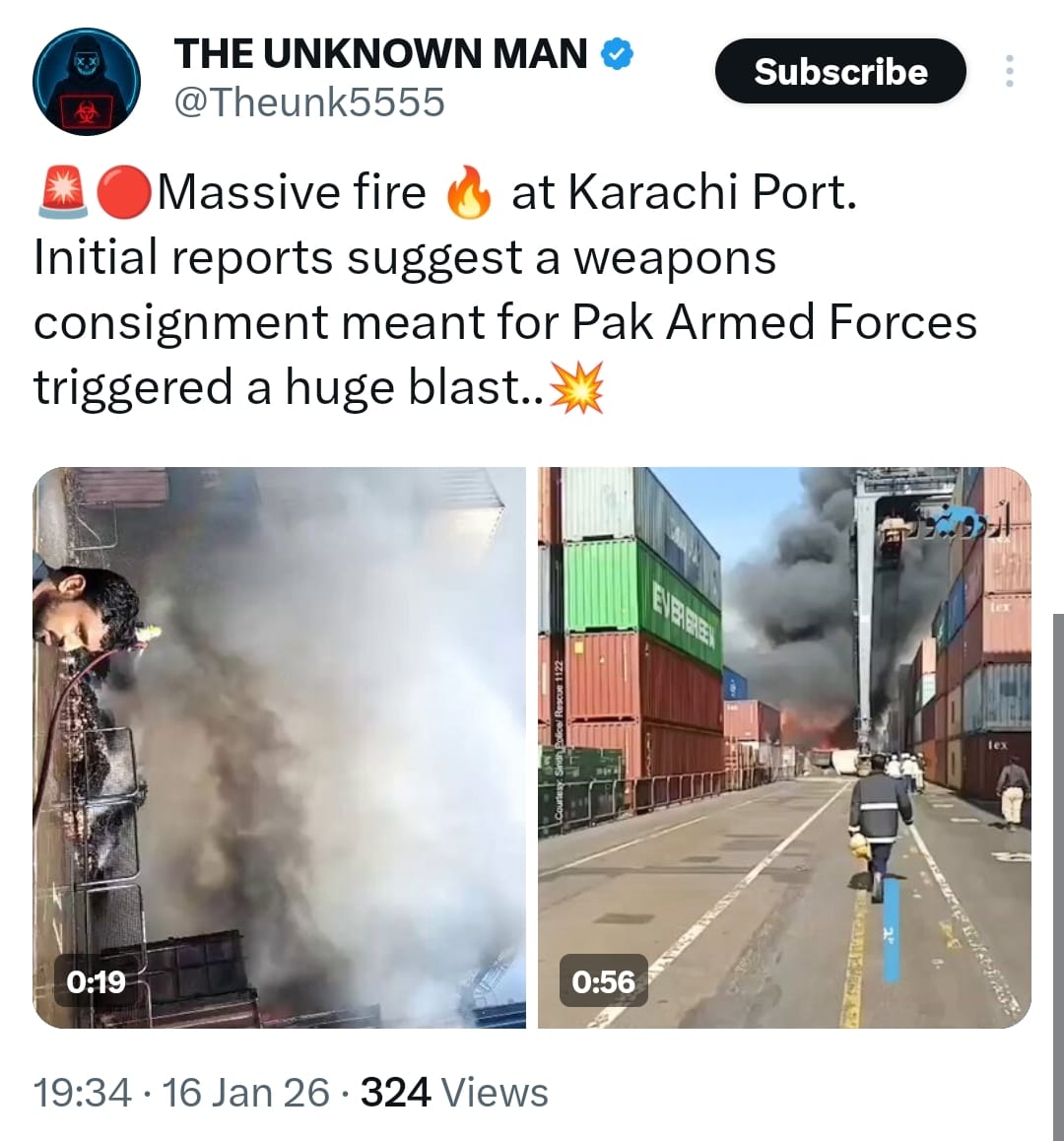This screenshot has width=1064, height=1141.
Task: Open the @Theunk5555 handle link
Action: click(309, 101)
